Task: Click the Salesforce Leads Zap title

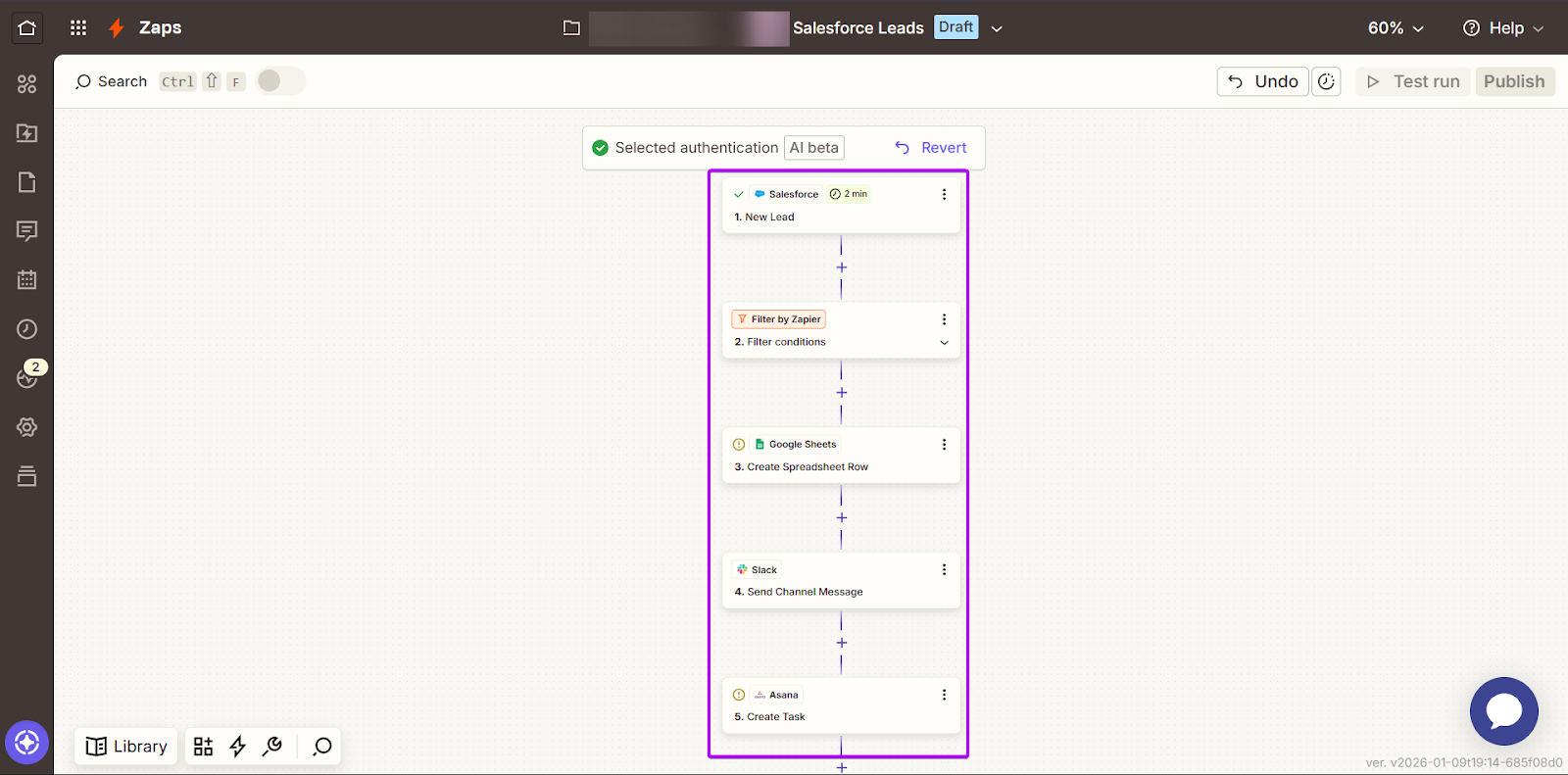Action: pyautogui.click(x=857, y=28)
